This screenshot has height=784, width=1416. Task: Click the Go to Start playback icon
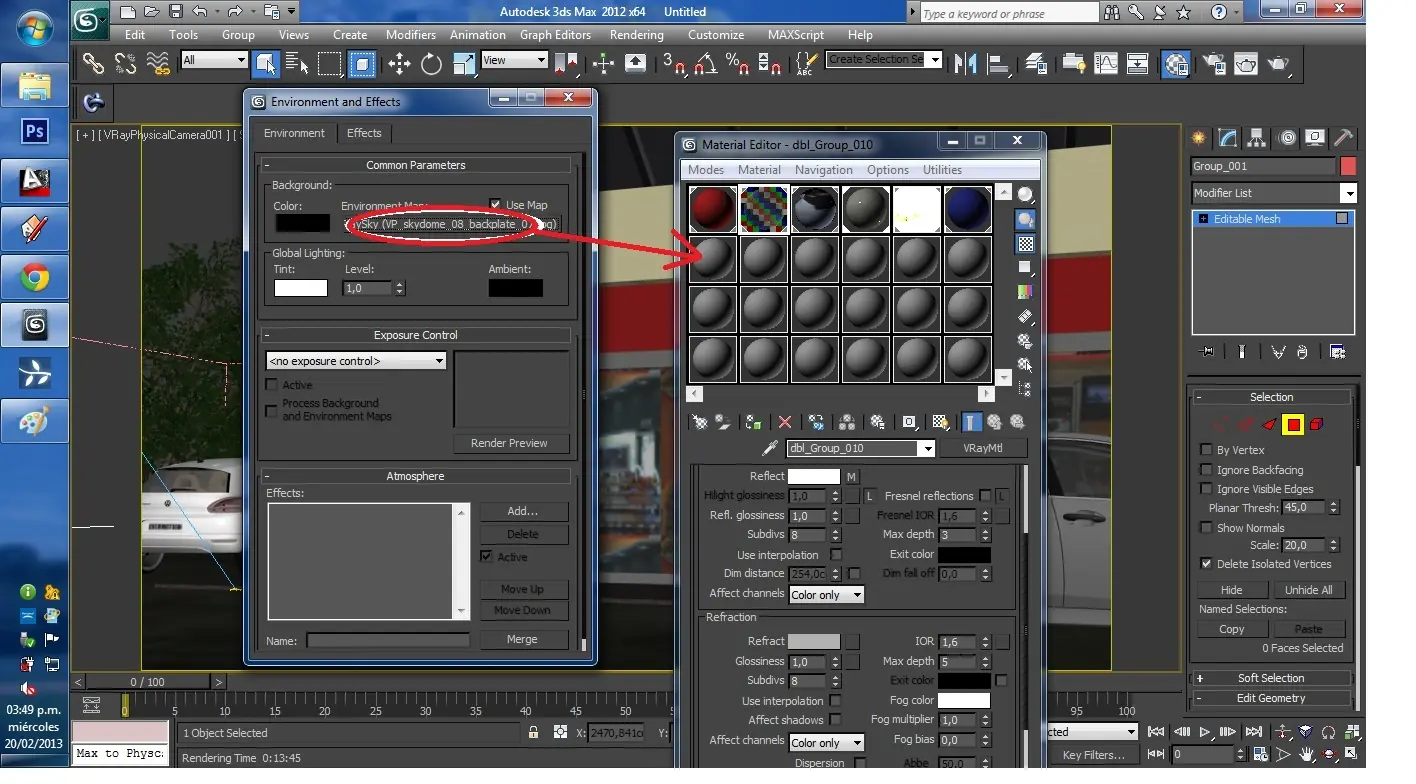[1157, 733]
